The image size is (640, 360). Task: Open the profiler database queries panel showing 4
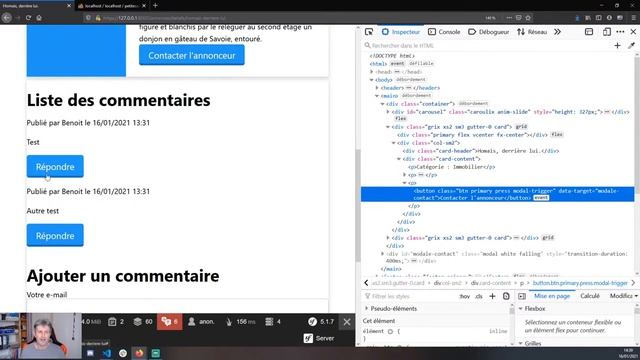(273, 322)
